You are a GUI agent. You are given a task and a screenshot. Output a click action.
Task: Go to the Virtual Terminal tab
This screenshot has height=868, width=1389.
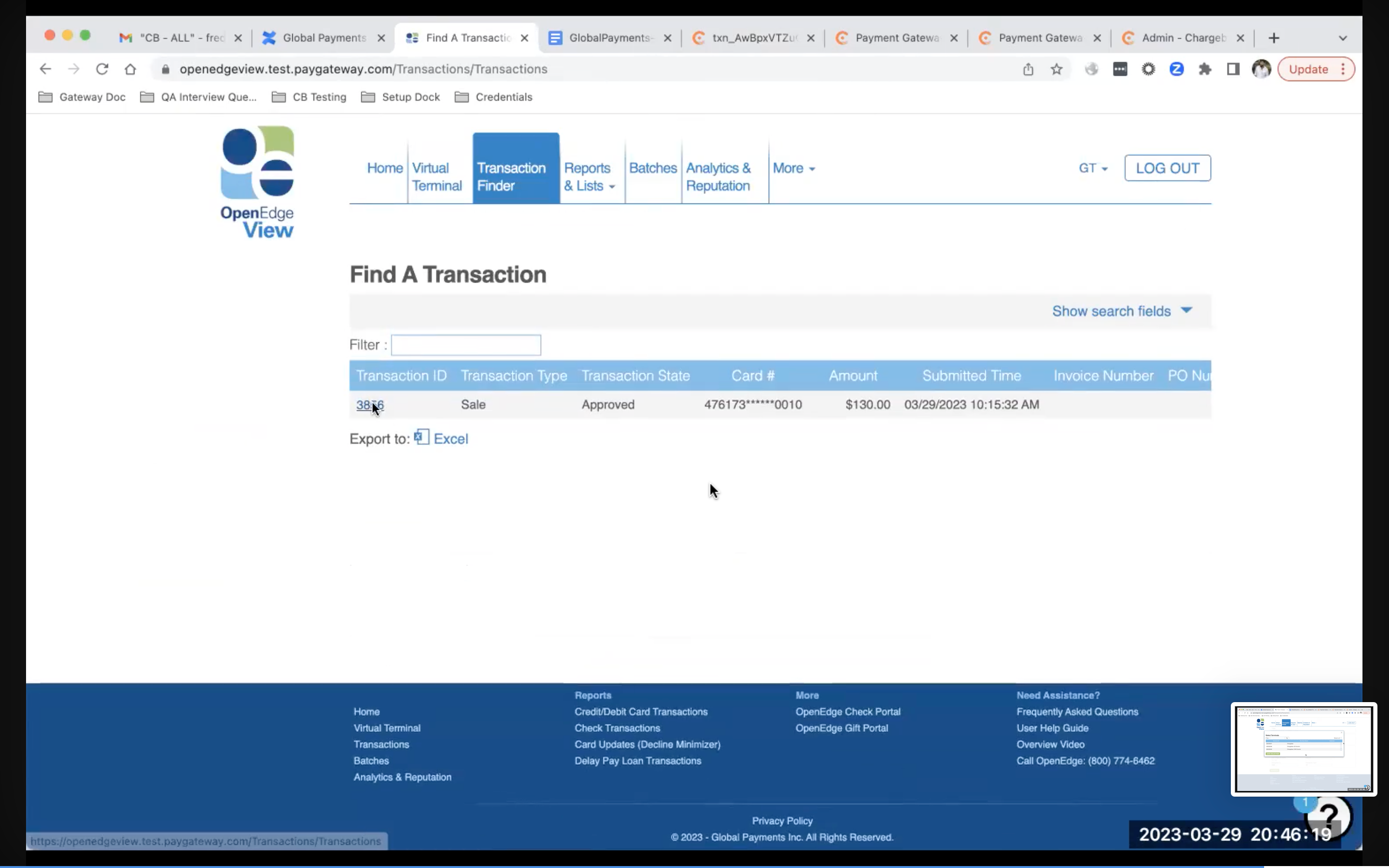(436, 177)
